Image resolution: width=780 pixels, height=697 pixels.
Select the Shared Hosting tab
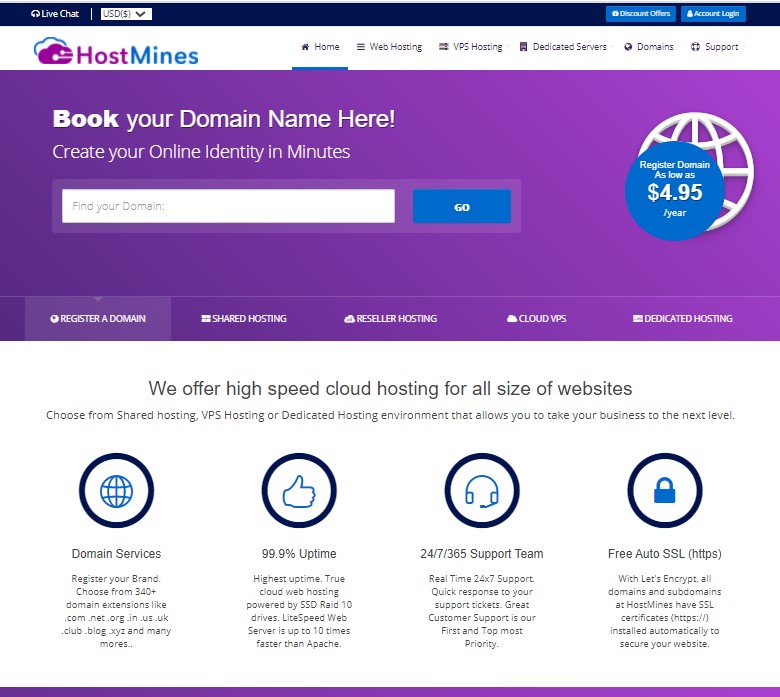tap(244, 319)
